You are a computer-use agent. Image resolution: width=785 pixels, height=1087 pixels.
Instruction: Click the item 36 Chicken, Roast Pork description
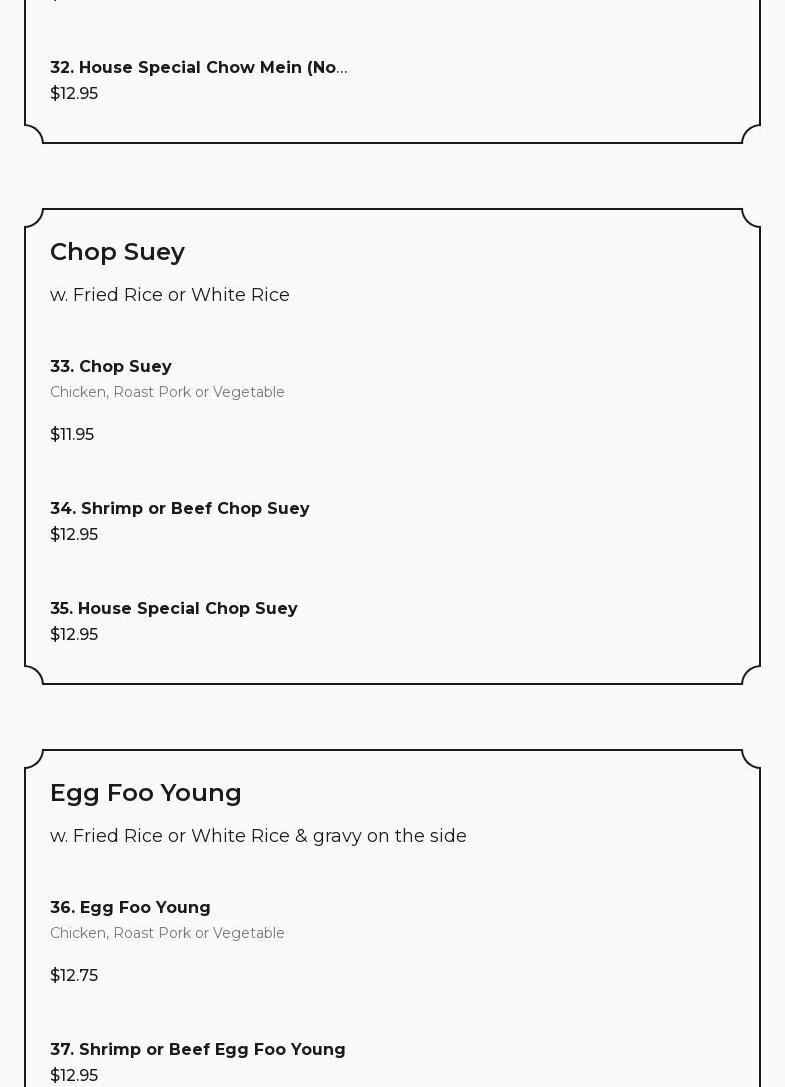click(x=167, y=933)
